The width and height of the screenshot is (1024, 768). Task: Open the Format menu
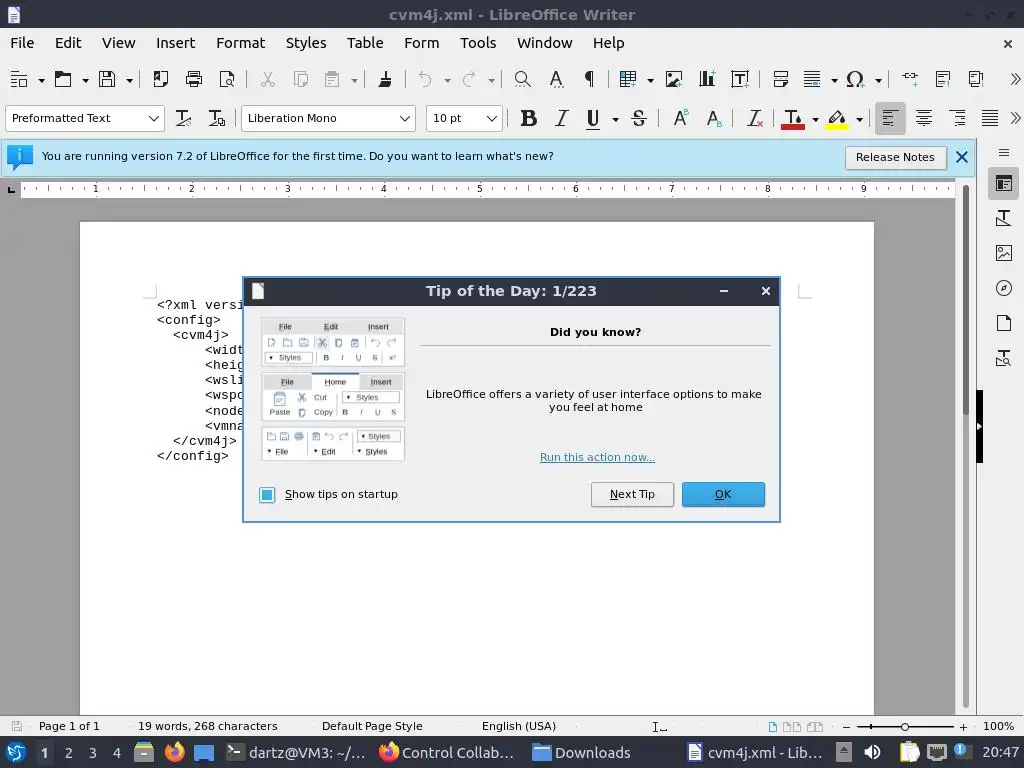point(240,43)
